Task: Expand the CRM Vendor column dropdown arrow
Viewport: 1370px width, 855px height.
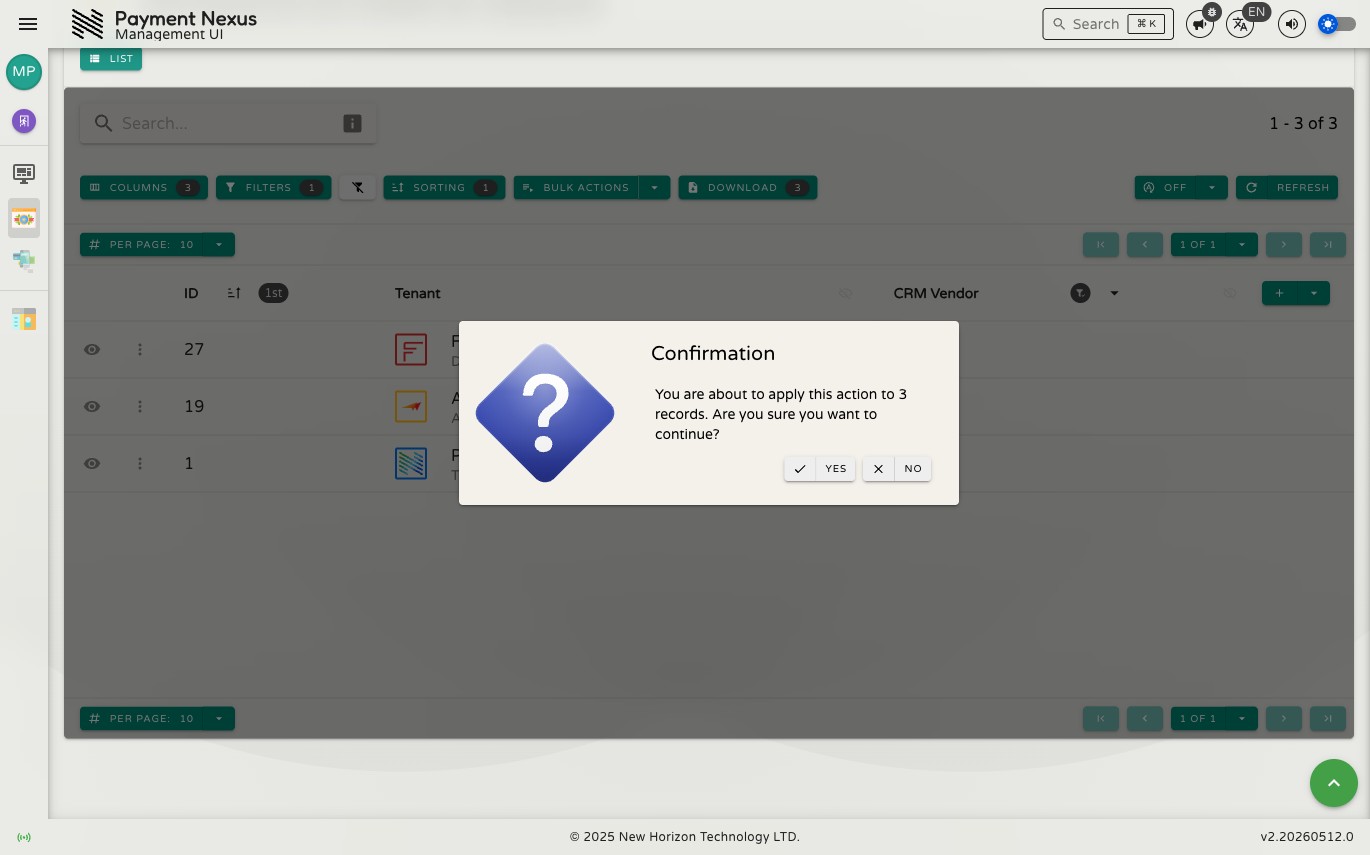Action: click(x=1114, y=293)
